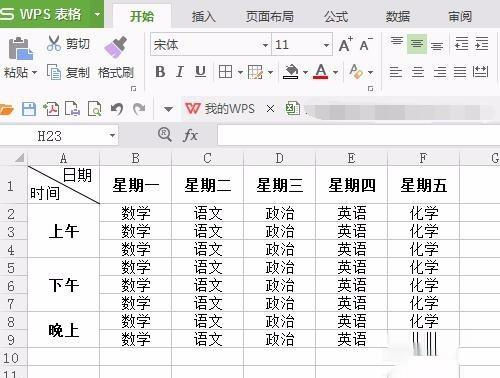
Task: Open the 公式 tab
Action: pos(336,16)
